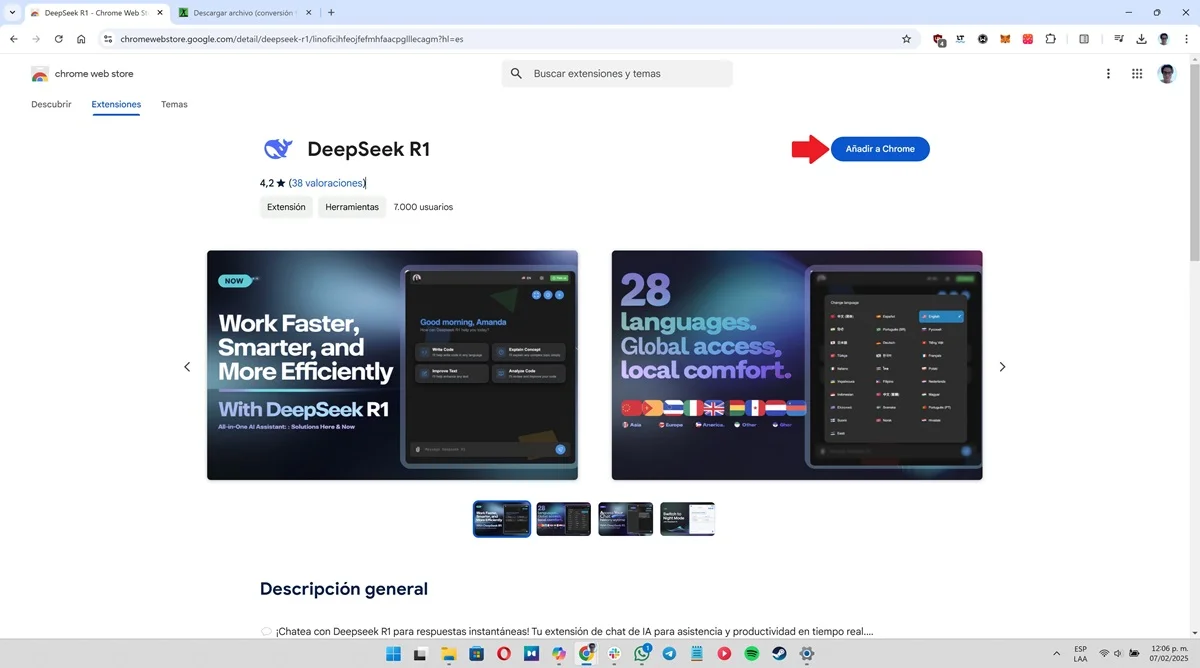1200x668 pixels.
Task: Open Downloads from the browser toolbar
Action: [1141, 38]
